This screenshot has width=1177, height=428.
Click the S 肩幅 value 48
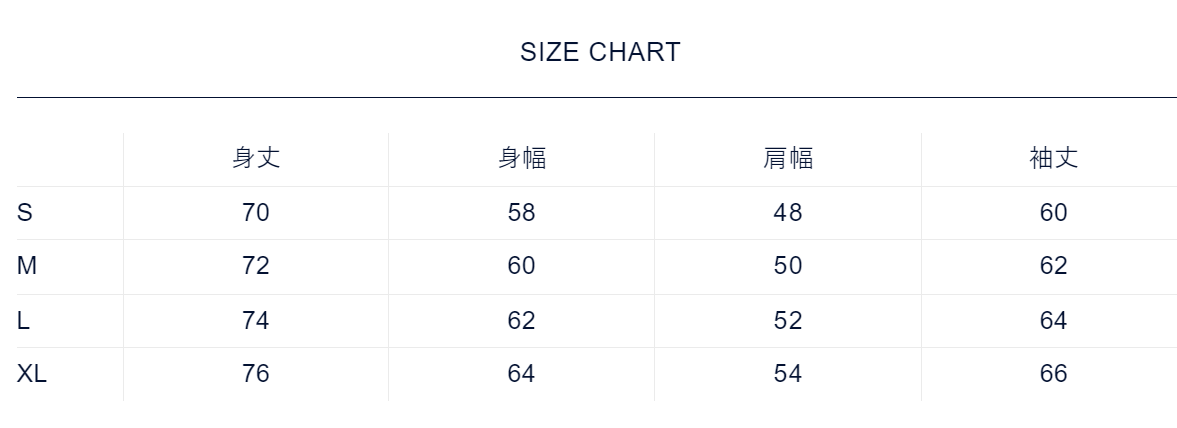pos(788,213)
